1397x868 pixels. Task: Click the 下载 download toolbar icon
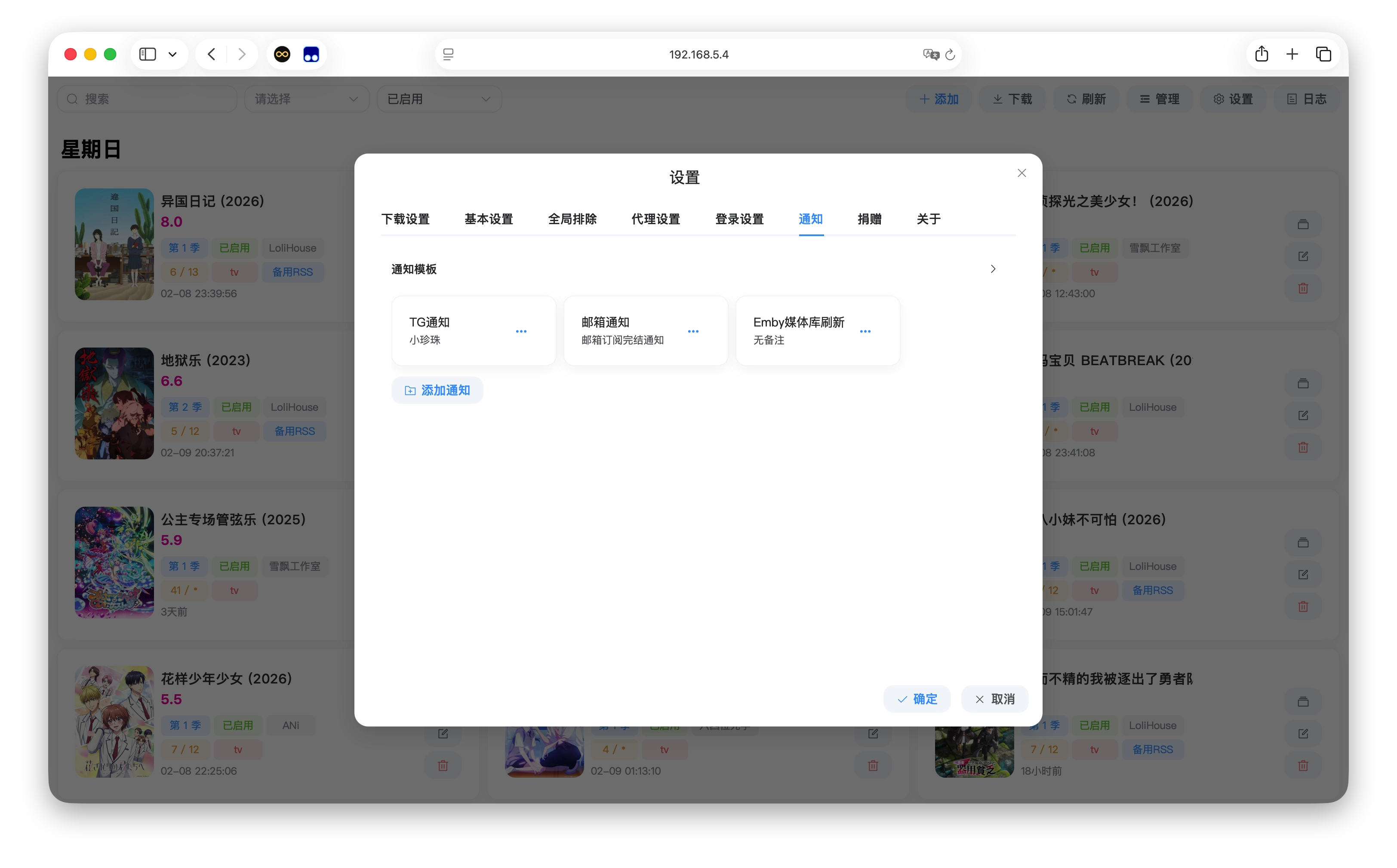(1012, 98)
